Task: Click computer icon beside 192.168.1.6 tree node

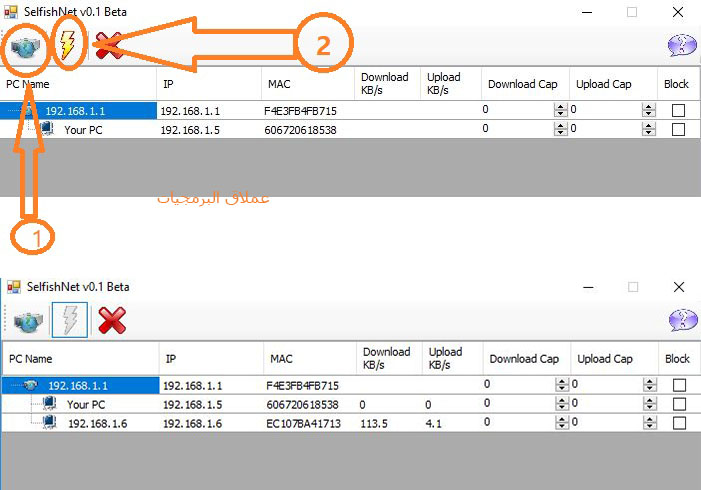Action: (50, 422)
